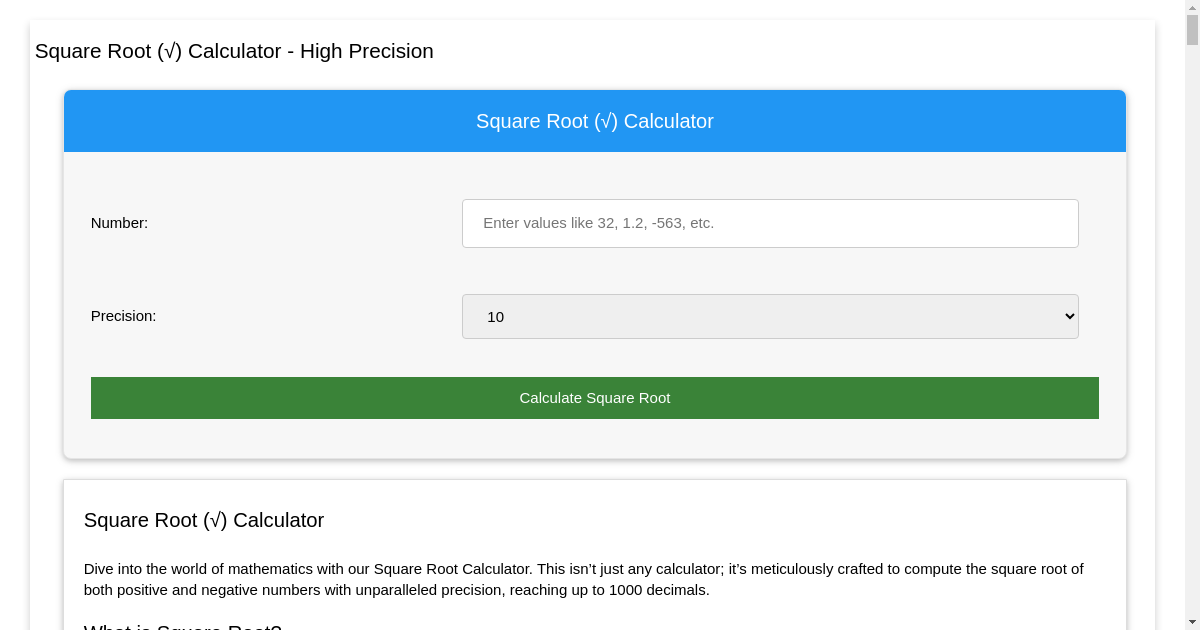Click the "Number:" label

click(x=119, y=223)
